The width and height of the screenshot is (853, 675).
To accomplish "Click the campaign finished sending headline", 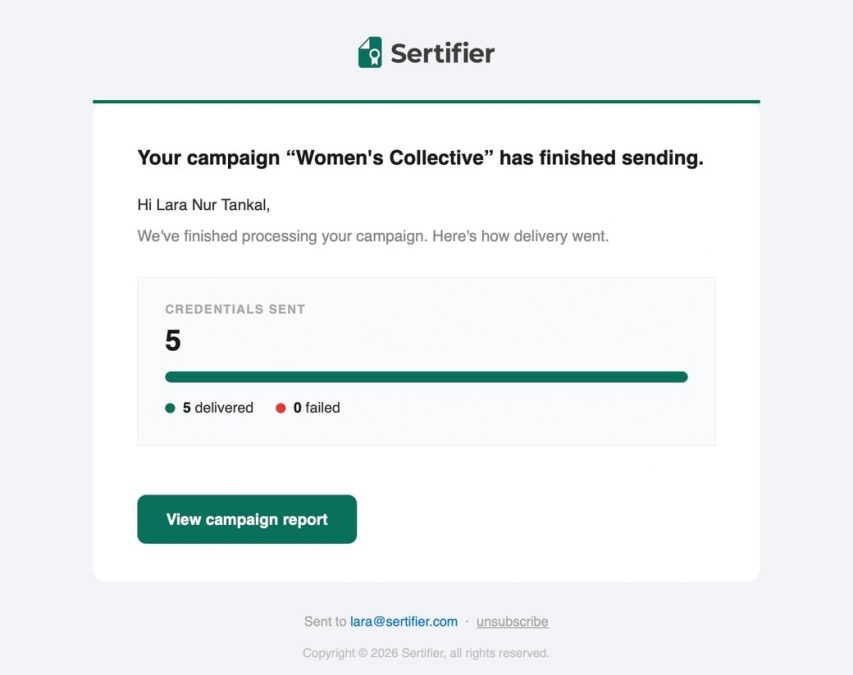I will tap(420, 158).
